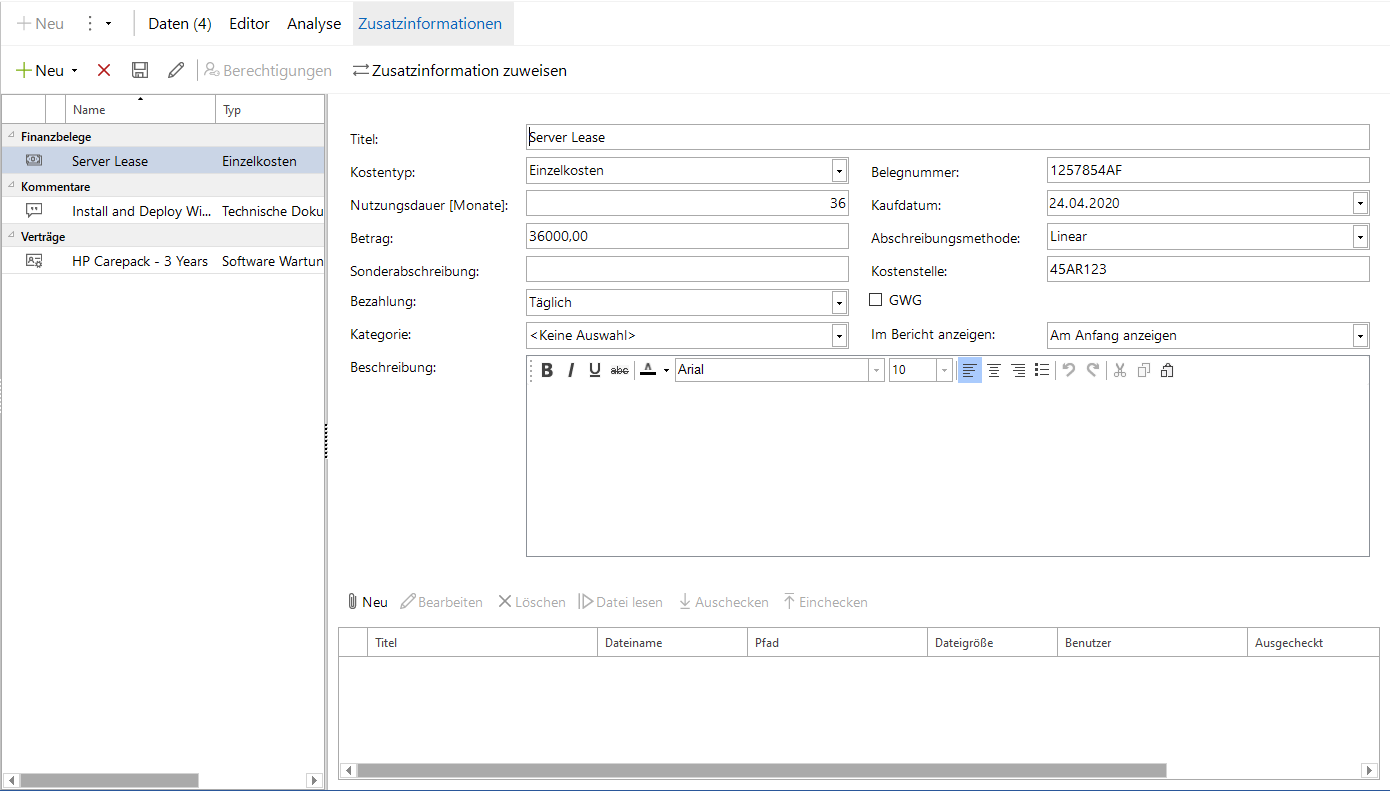1390x791 pixels.
Task: Open the Bezahlung dropdown showing Täglich
Action: point(839,303)
